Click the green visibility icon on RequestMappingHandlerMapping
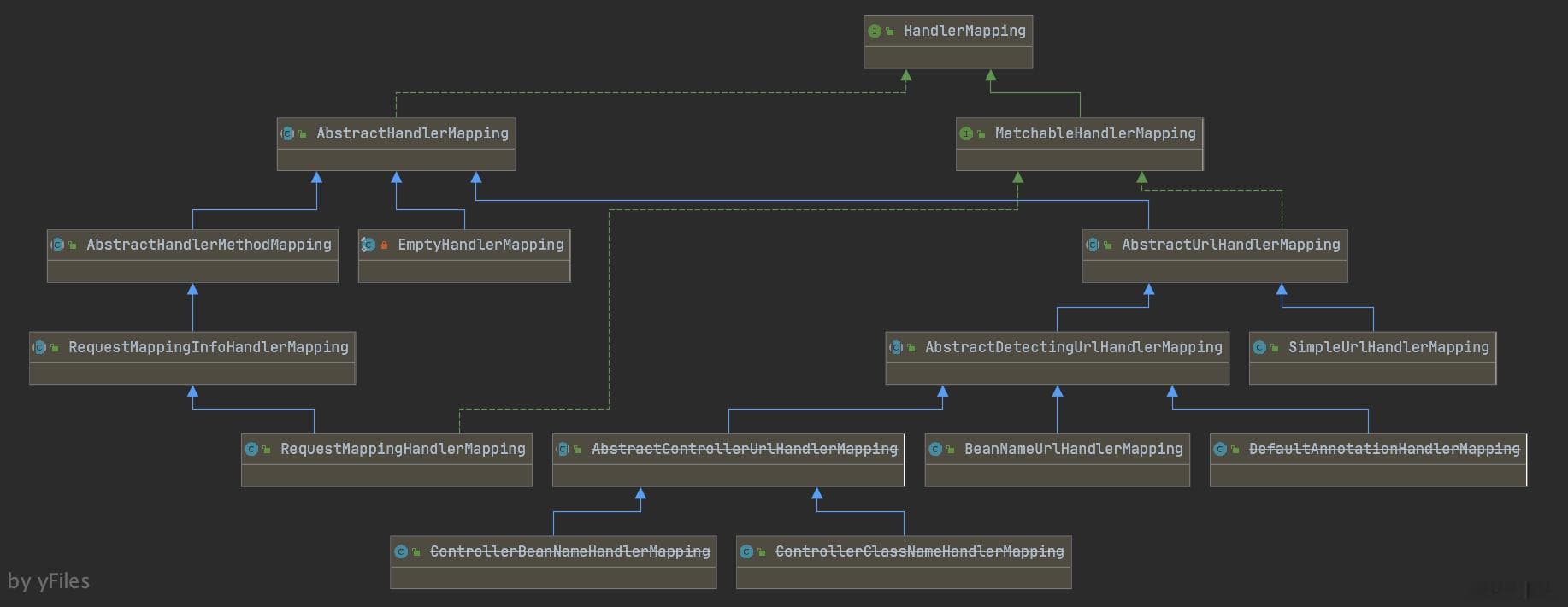 point(267,450)
